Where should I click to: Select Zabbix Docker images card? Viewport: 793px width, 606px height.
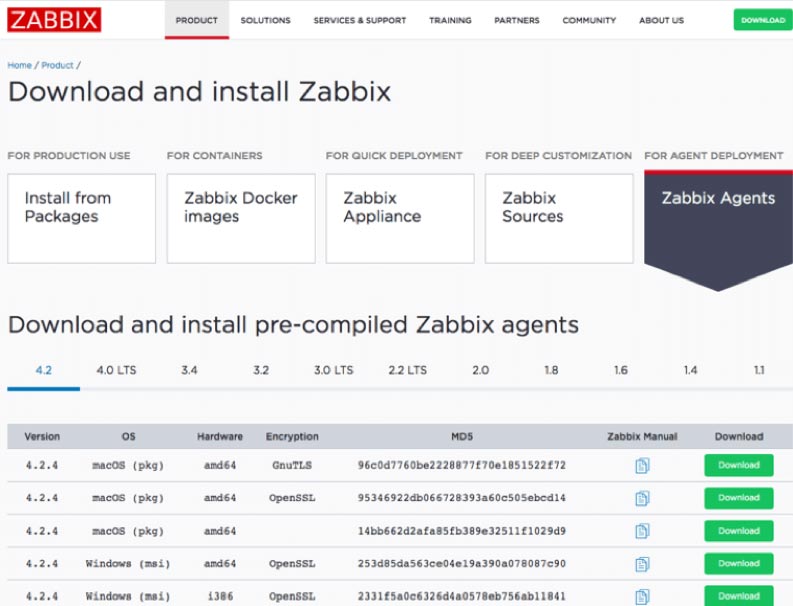coord(241,219)
